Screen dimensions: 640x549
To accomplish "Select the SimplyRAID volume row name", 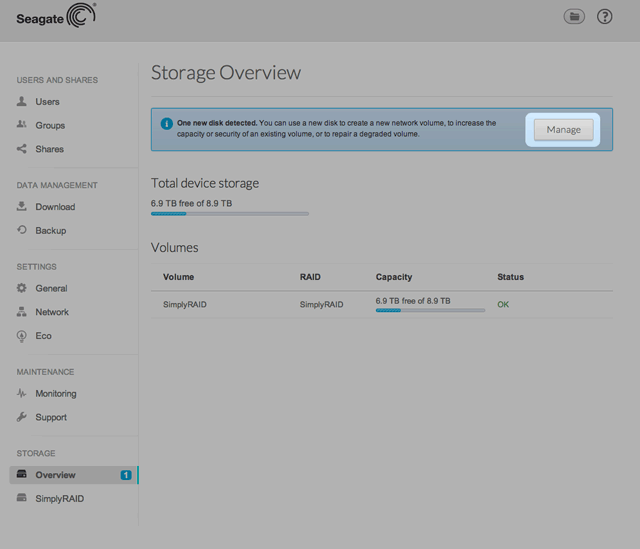I will tap(184, 304).
